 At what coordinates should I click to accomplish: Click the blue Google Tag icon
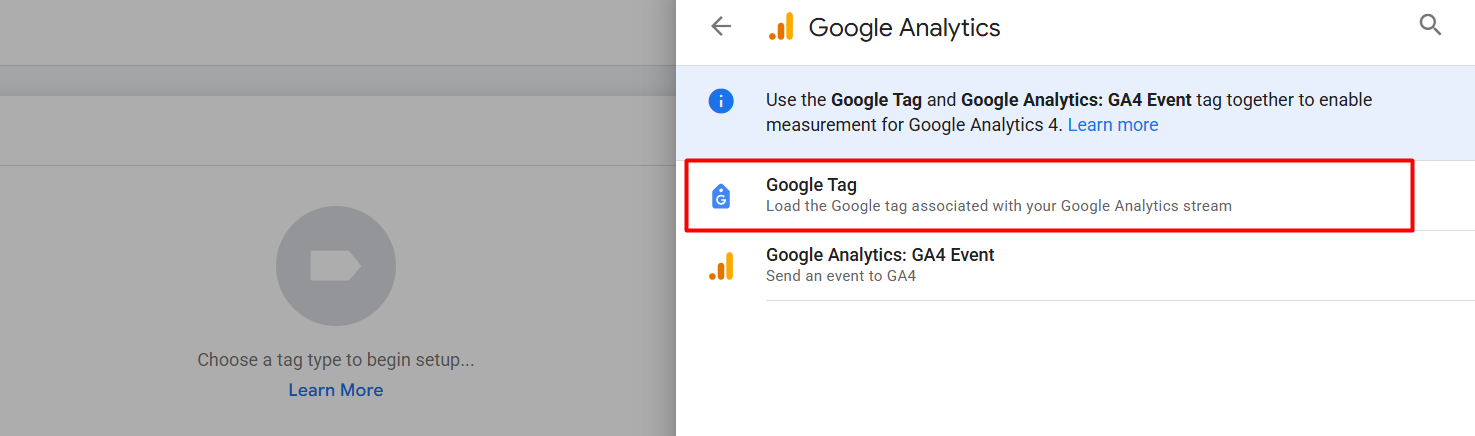[x=720, y=196]
